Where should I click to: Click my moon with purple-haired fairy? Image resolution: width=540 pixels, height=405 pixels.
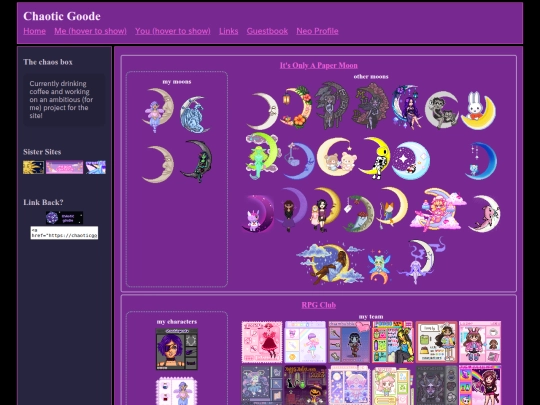pos(158,110)
